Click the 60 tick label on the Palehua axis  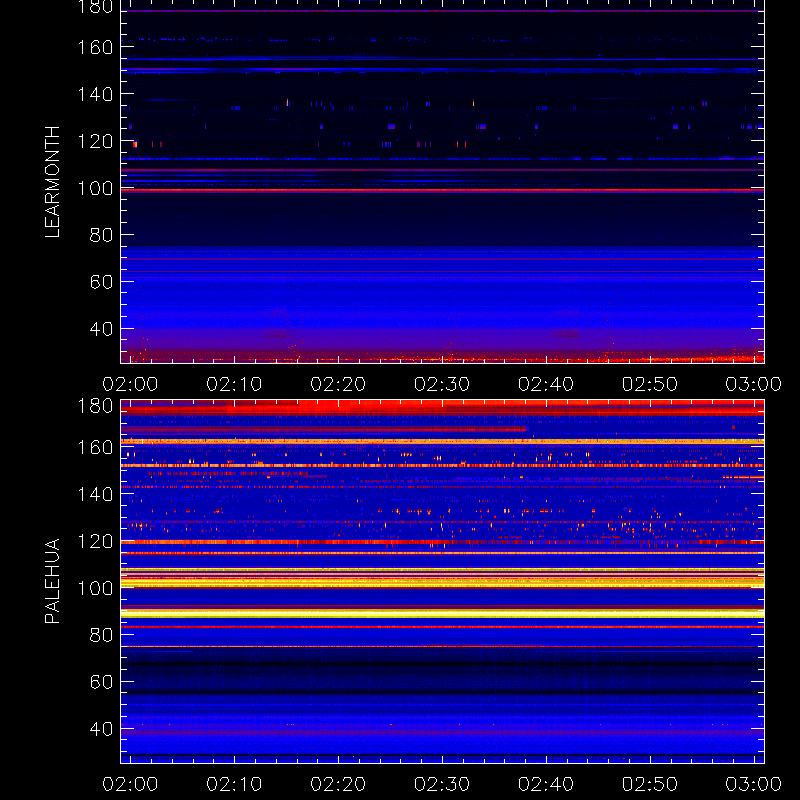(x=101, y=682)
